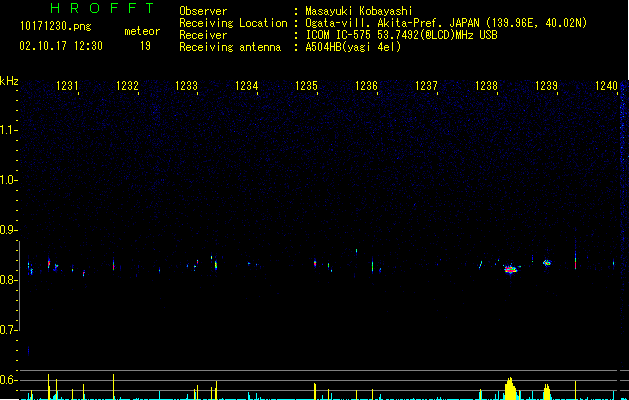Click the A504HB(yagi 4el) antenna text
629x400 pixels.
[x=353, y=47]
